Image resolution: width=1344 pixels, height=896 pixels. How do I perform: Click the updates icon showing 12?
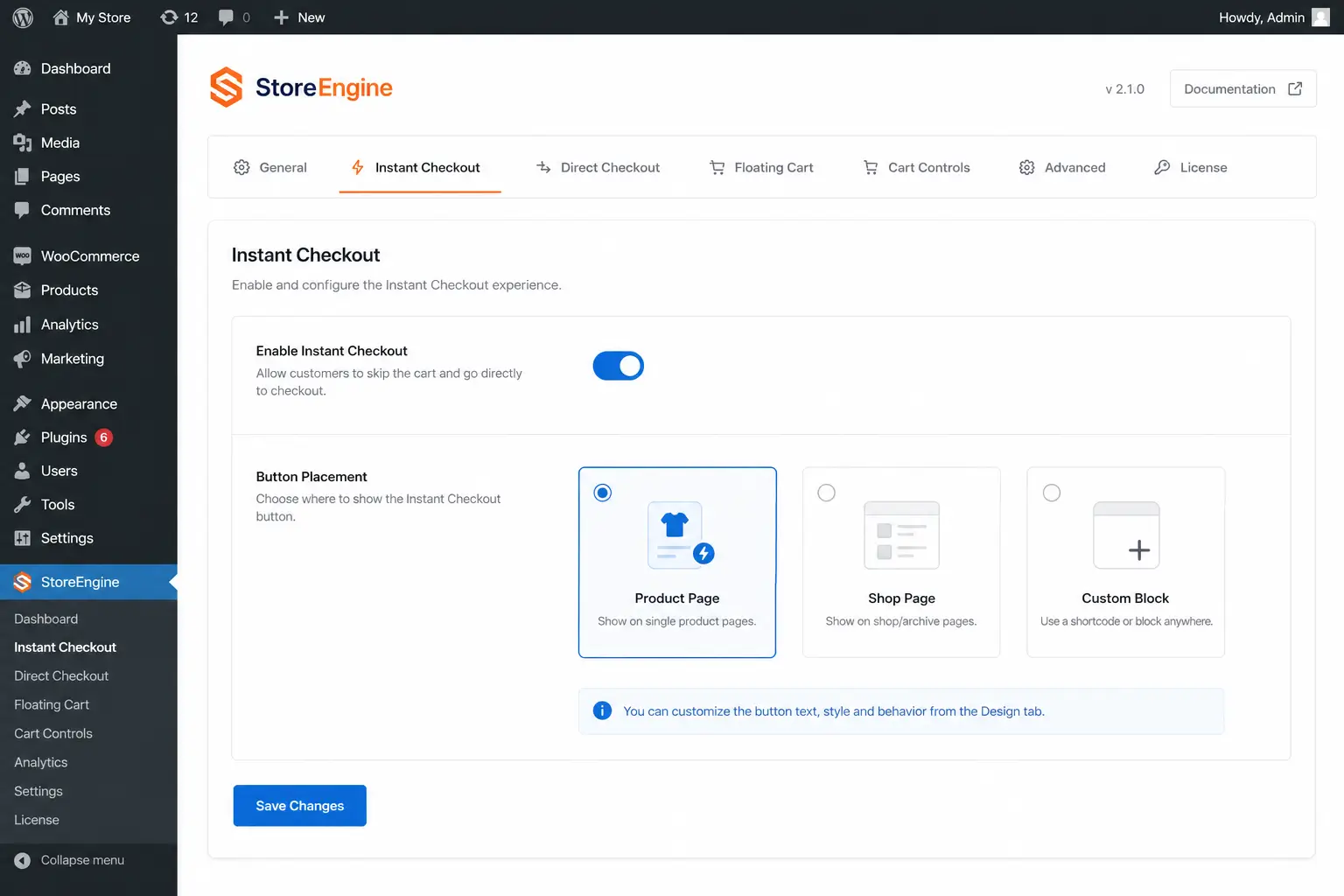pos(169,17)
